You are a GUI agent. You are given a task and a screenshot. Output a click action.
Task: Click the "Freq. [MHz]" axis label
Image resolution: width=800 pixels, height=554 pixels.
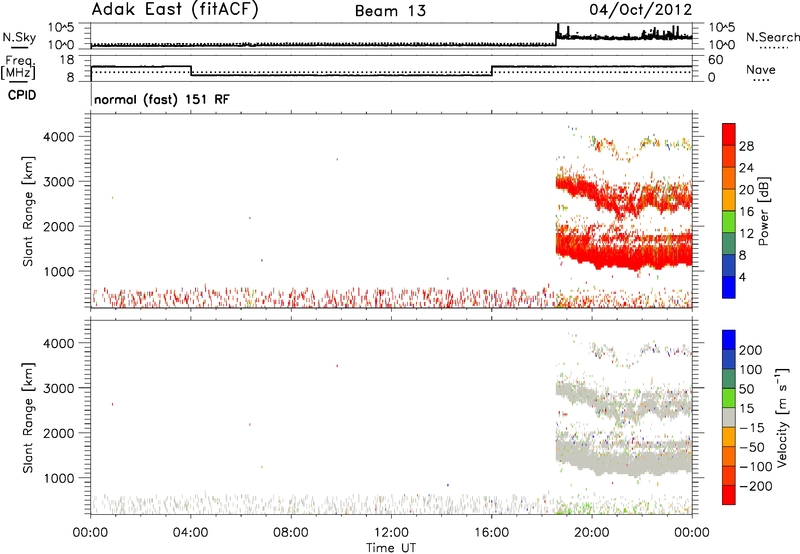pyautogui.click(x=18, y=67)
